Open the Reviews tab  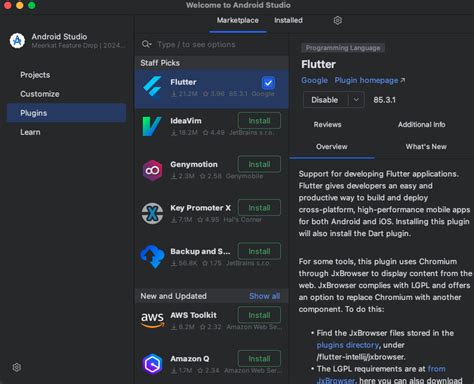coord(327,125)
